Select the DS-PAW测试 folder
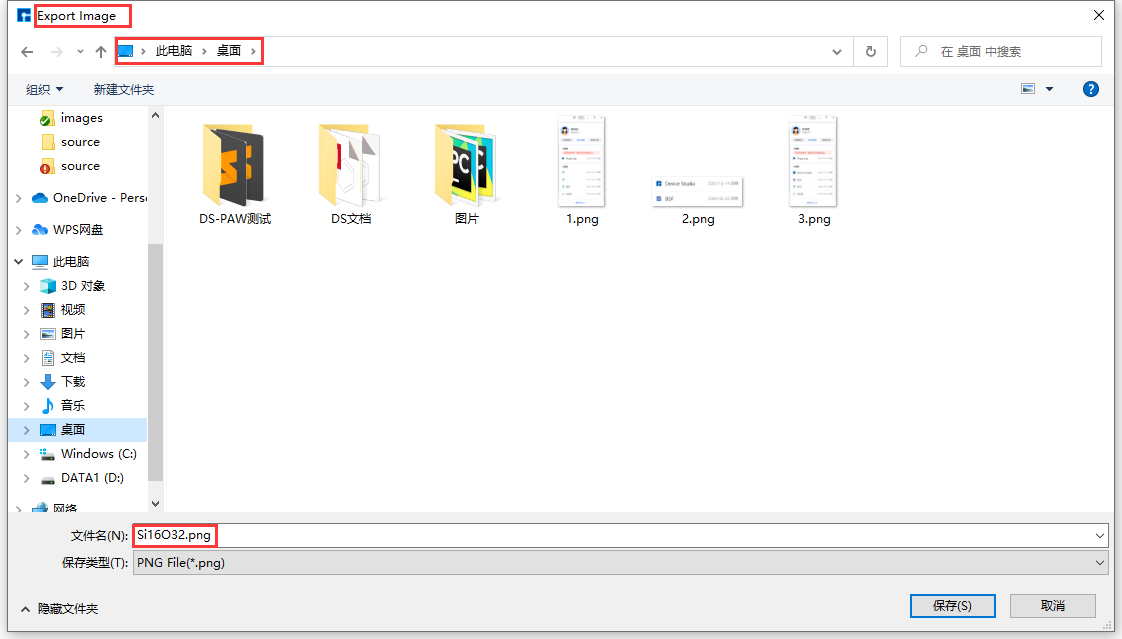 click(x=235, y=174)
